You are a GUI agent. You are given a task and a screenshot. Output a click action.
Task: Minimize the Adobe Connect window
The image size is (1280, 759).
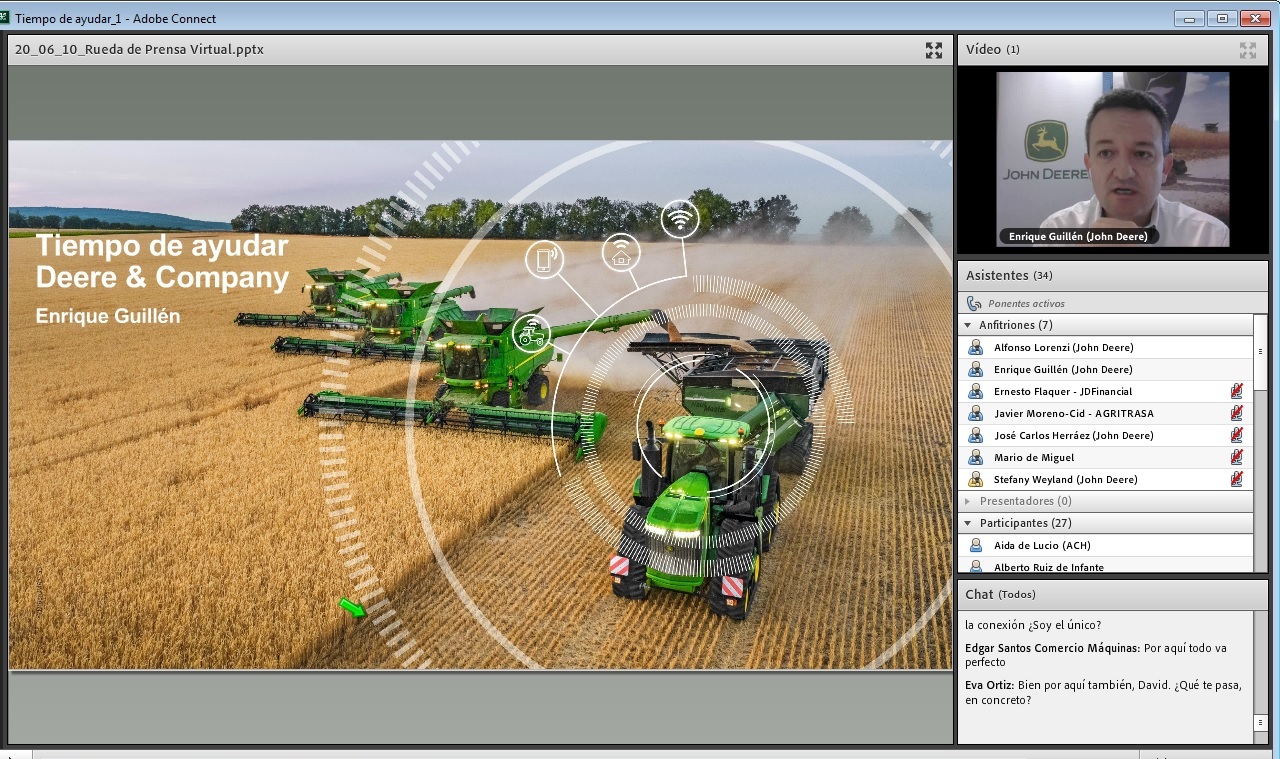1189,18
